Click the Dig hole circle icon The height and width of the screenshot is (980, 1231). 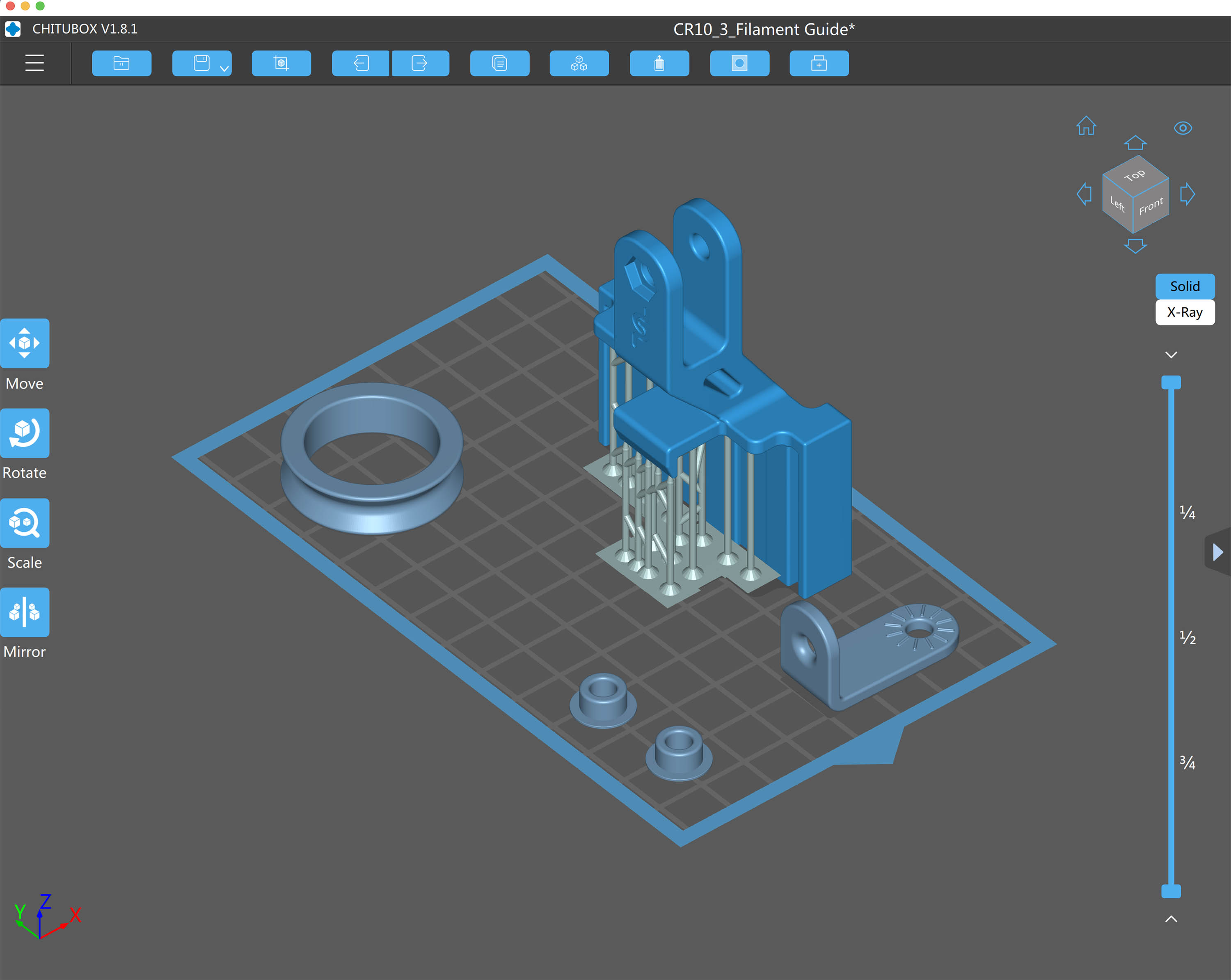coord(739,63)
